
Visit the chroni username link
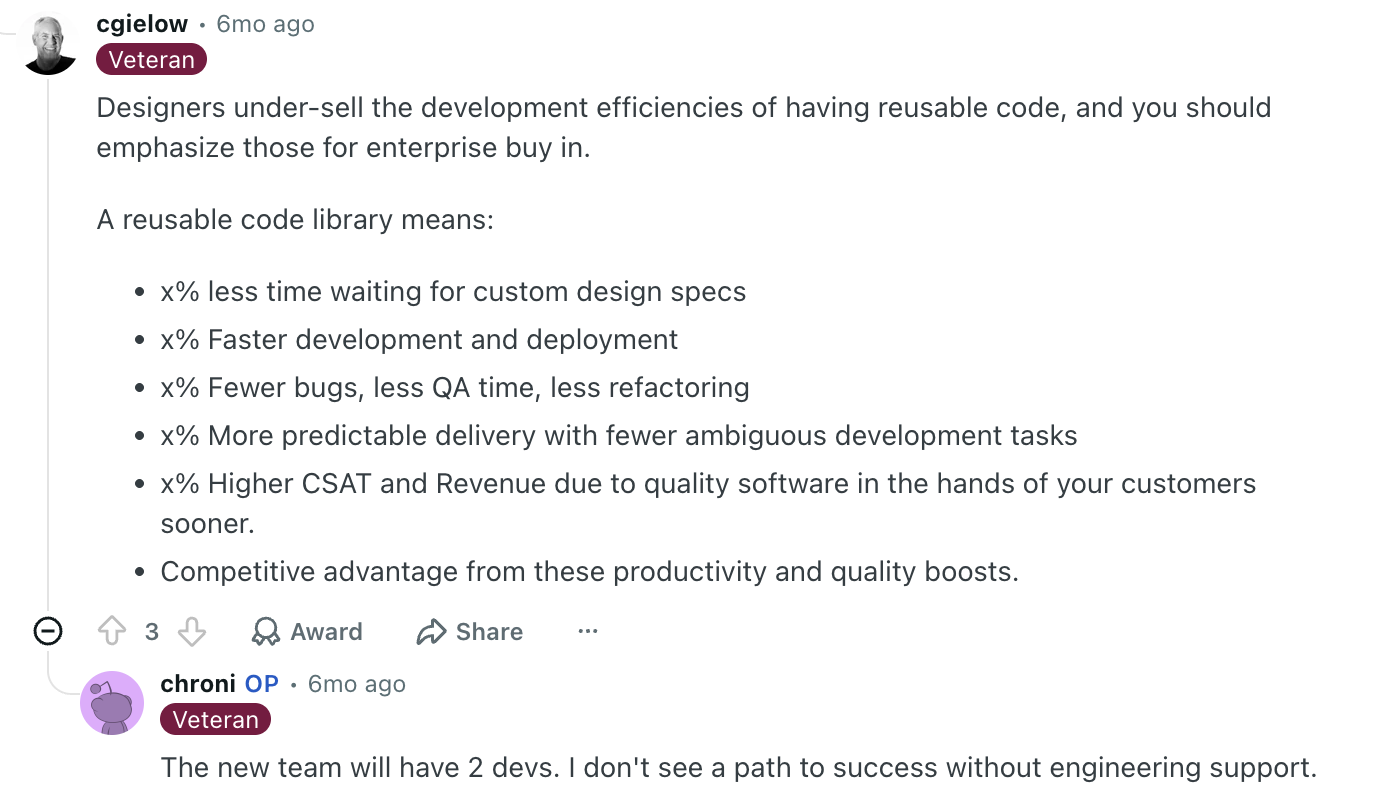click(198, 684)
